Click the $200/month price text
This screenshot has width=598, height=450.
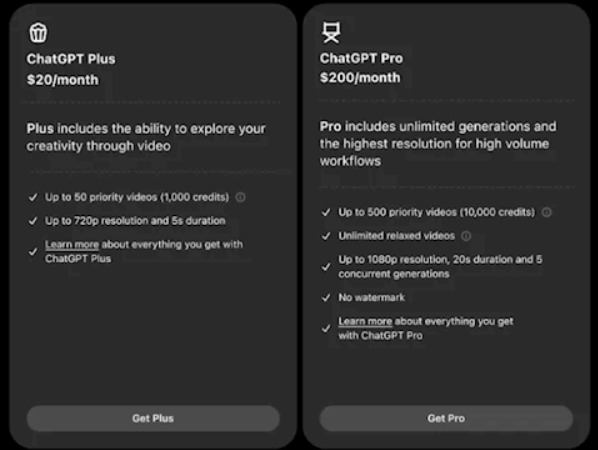tap(360, 78)
